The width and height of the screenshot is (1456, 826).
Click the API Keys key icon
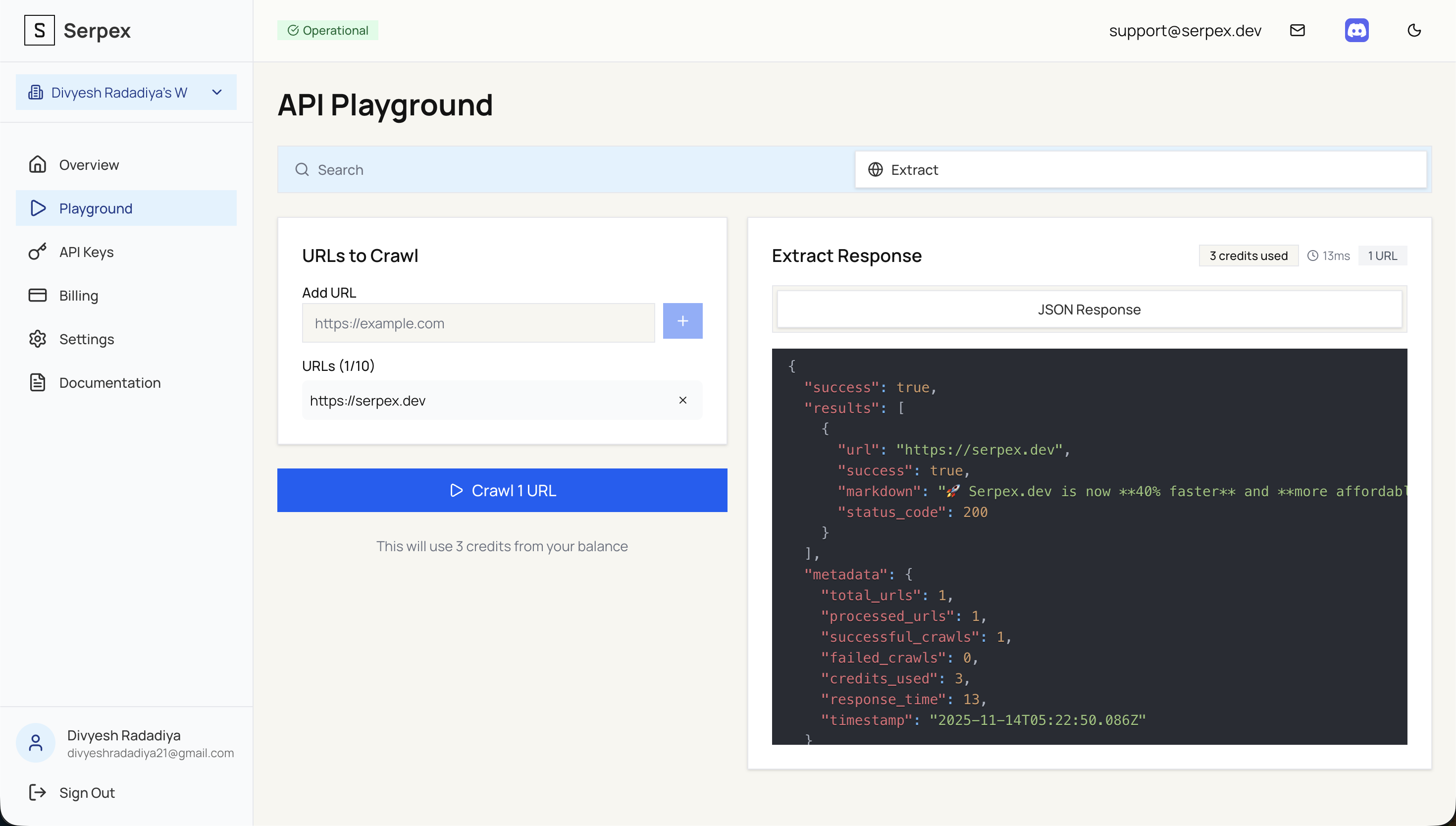pos(38,252)
